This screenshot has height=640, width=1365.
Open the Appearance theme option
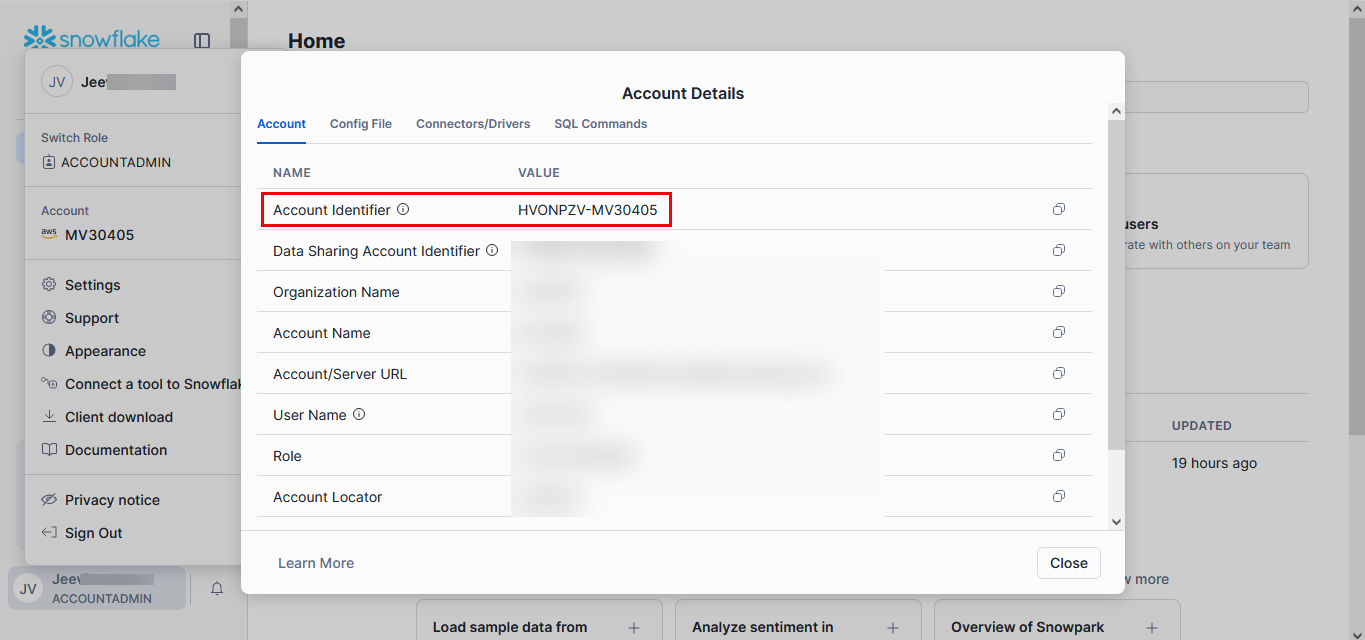[105, 351]
